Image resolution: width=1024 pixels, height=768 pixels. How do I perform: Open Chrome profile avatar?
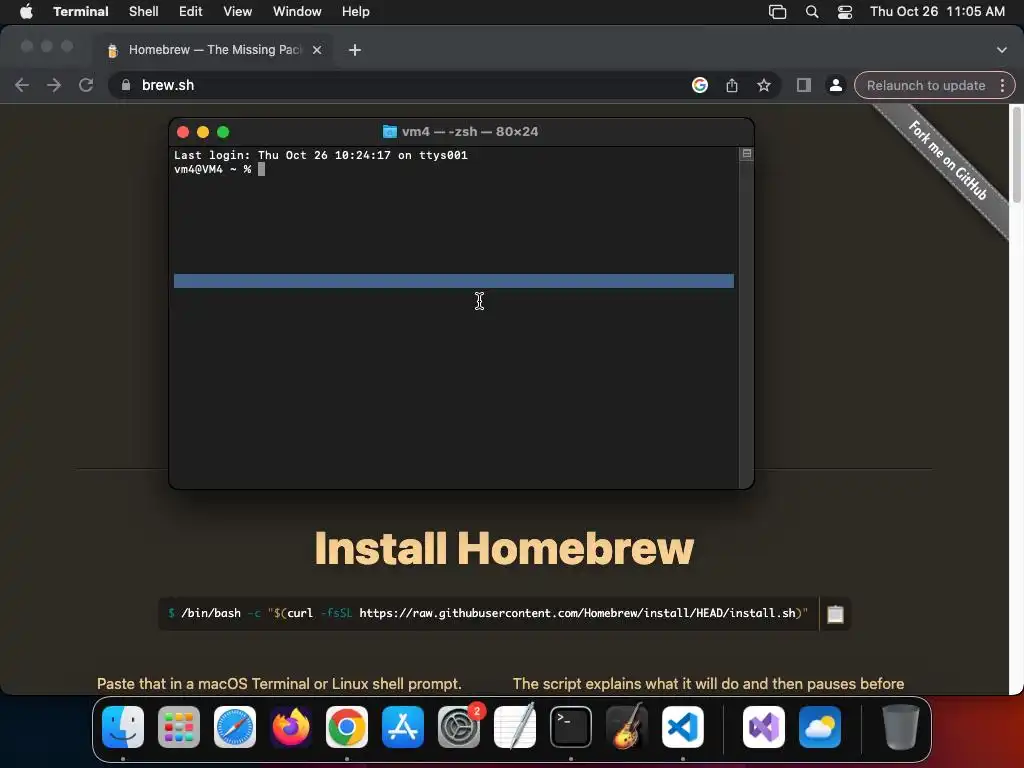(835, 85)
